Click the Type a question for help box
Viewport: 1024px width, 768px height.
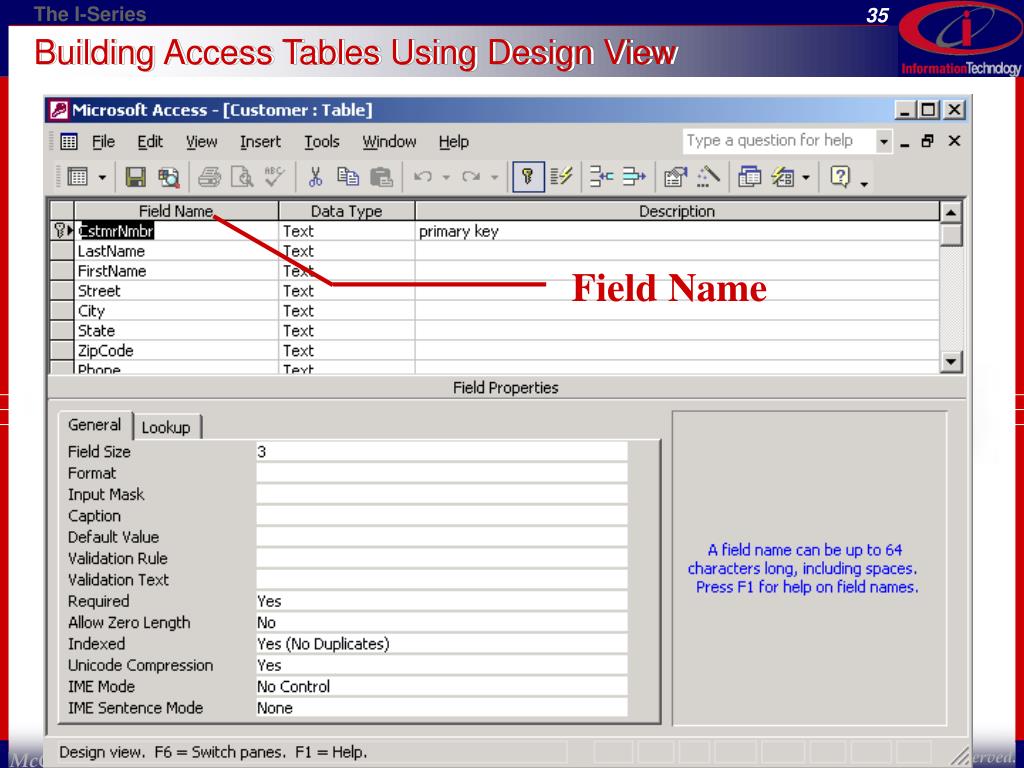(x=778, y=141)
